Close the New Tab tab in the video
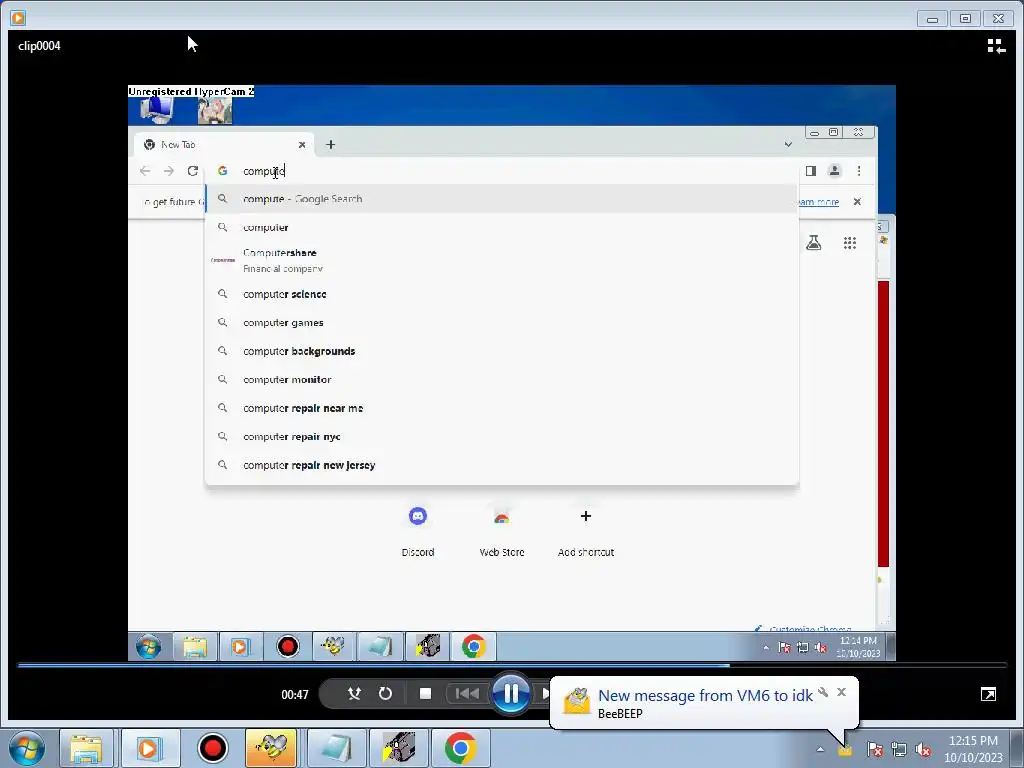1024x768 pixels. pyautogui.click(x=302, y=145)
